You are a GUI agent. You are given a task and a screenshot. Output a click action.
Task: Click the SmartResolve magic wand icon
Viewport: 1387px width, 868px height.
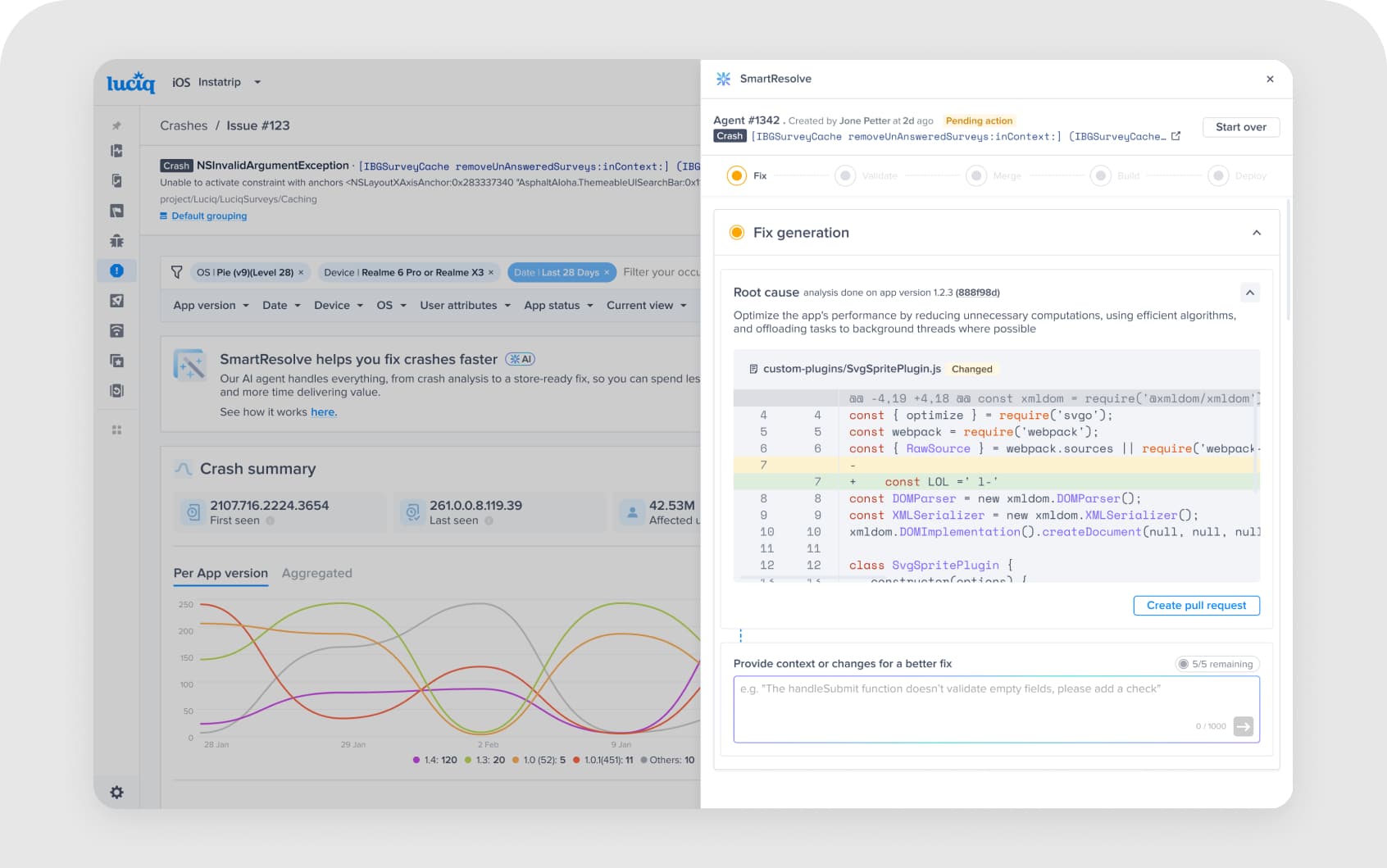[190, 365]
